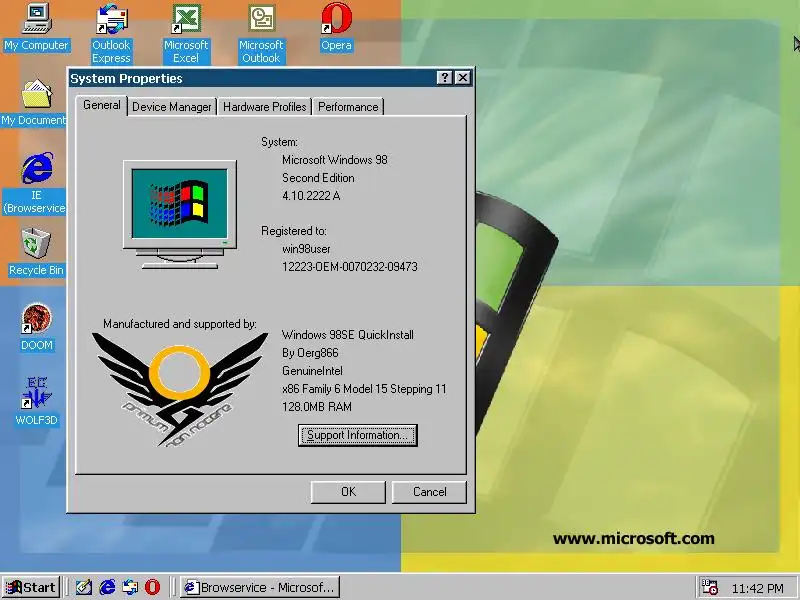The height and width of the screenshot is (600, 800).
Task: Launch Outlook Express from desktop
Action: click(111, 33)
